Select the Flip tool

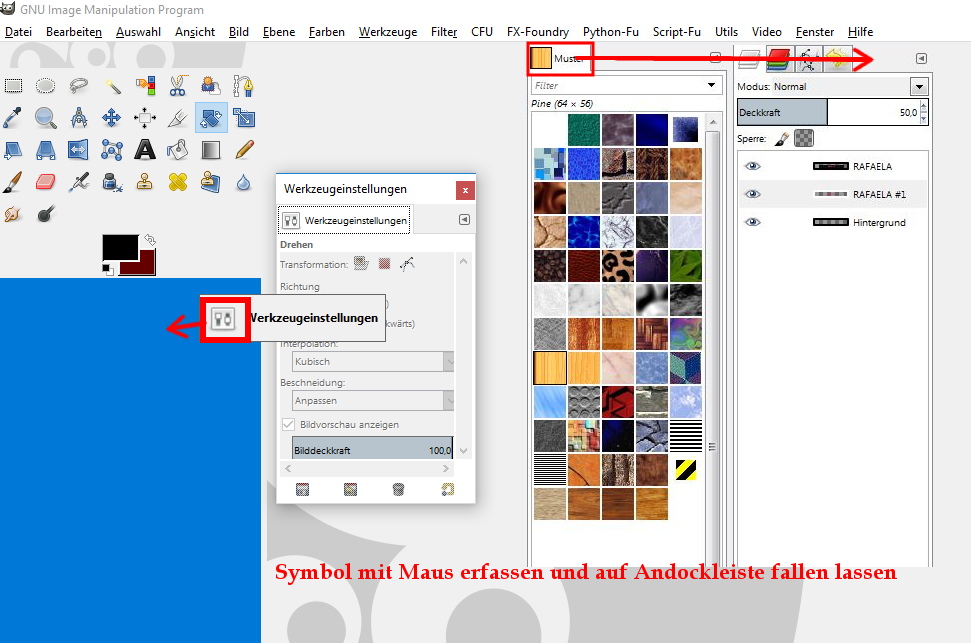click(x=79, y=150)
